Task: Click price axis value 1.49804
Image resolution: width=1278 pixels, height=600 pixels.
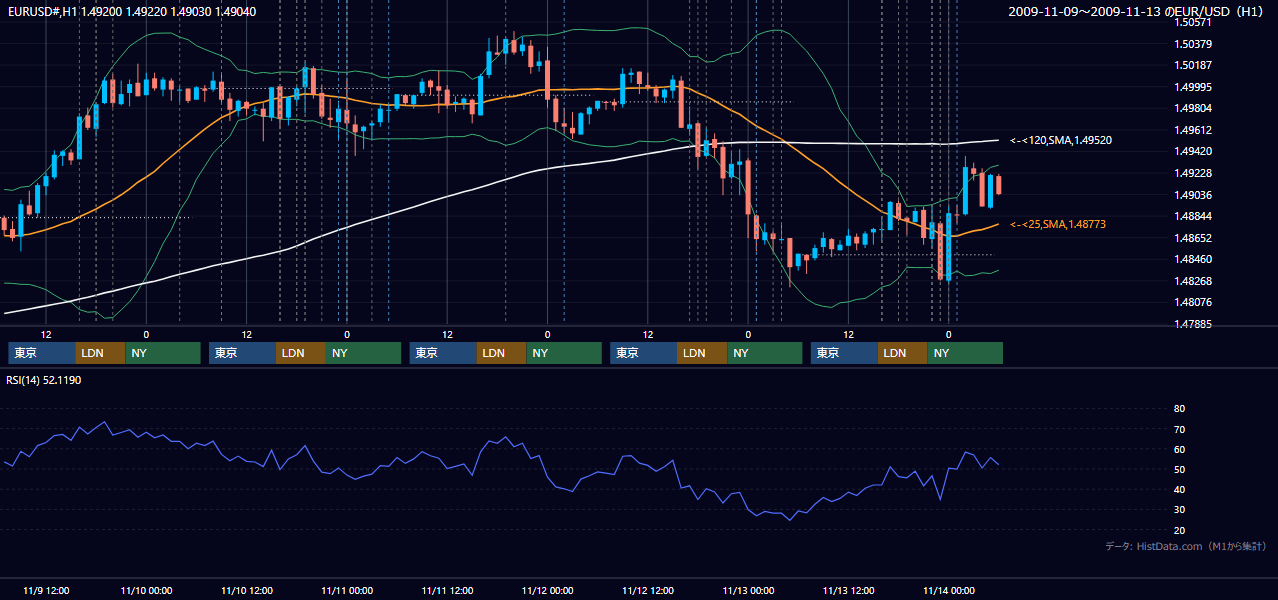Action: (x=1193, y=108)
